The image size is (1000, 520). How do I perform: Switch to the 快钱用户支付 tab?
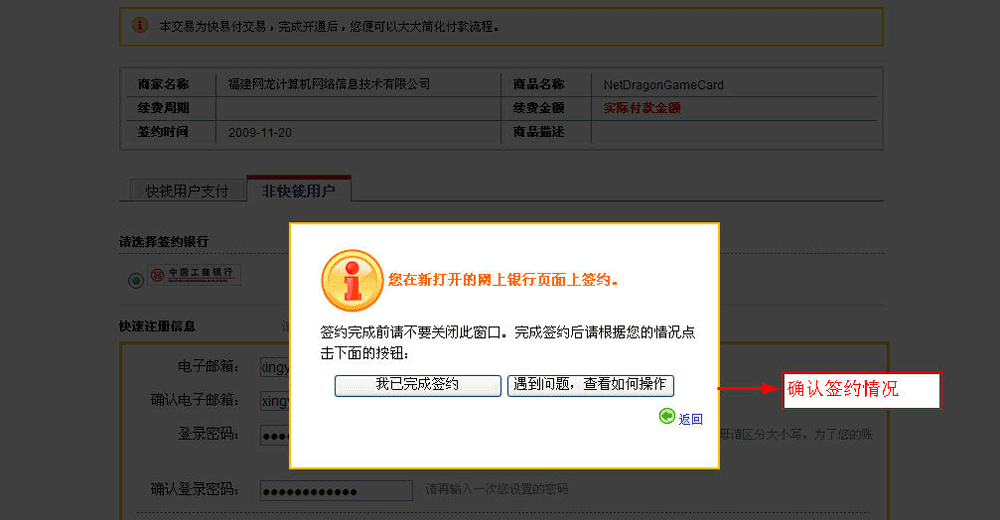coord(187,190)
